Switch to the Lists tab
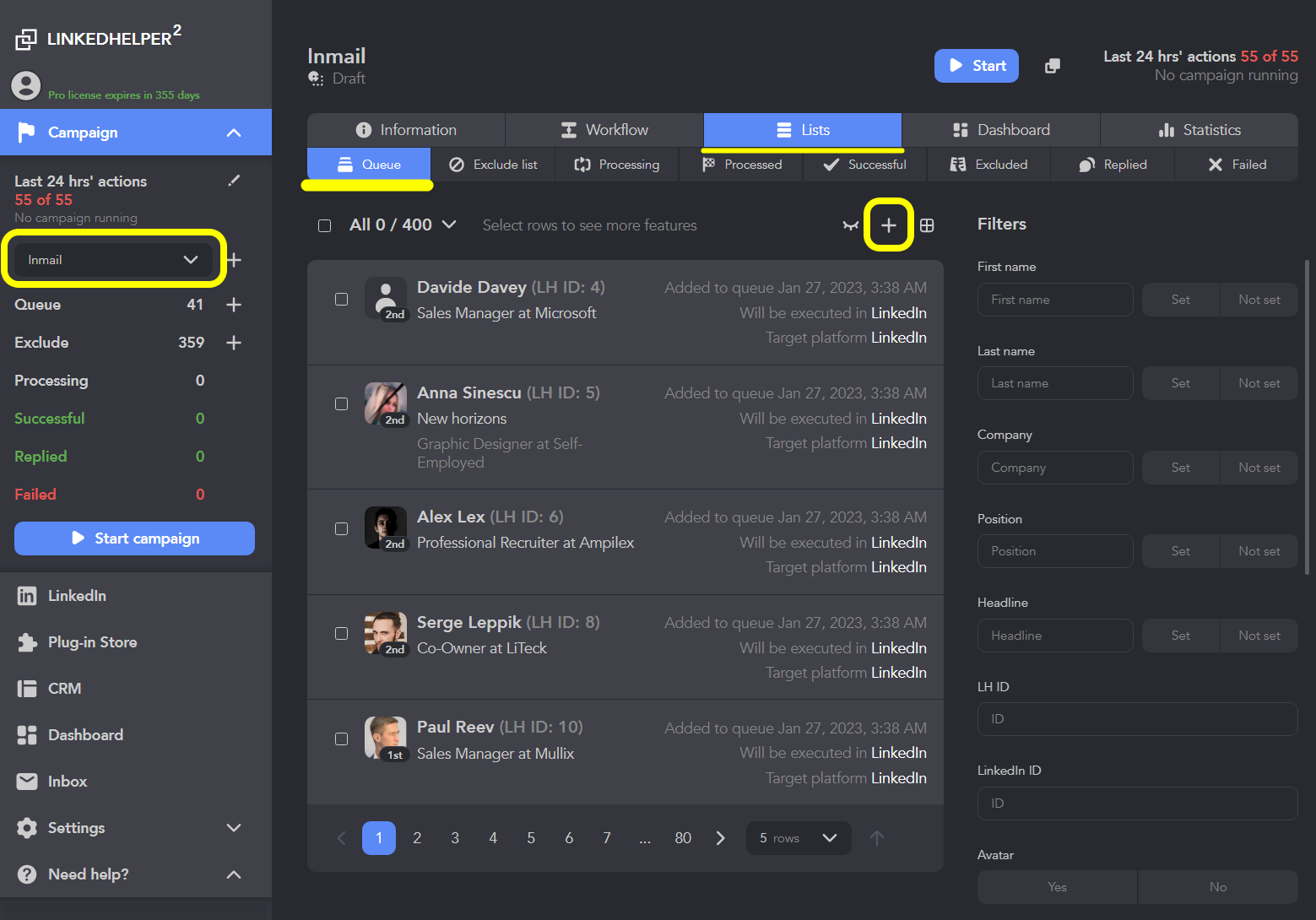This screenshot has height=920, width=1316. (x=803, y=130)
